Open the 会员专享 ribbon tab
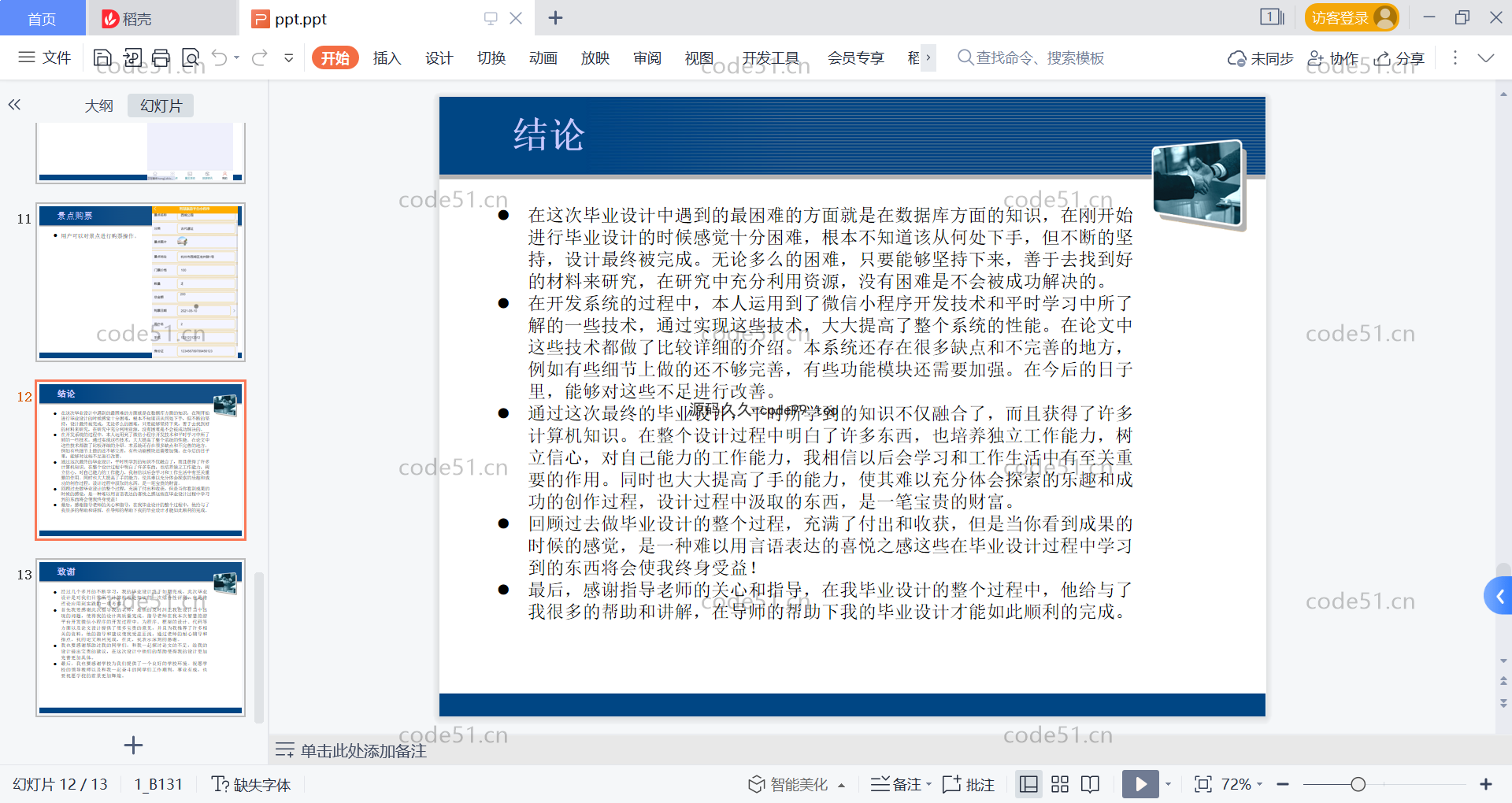 pyautogui.click(x=856, y=58)
